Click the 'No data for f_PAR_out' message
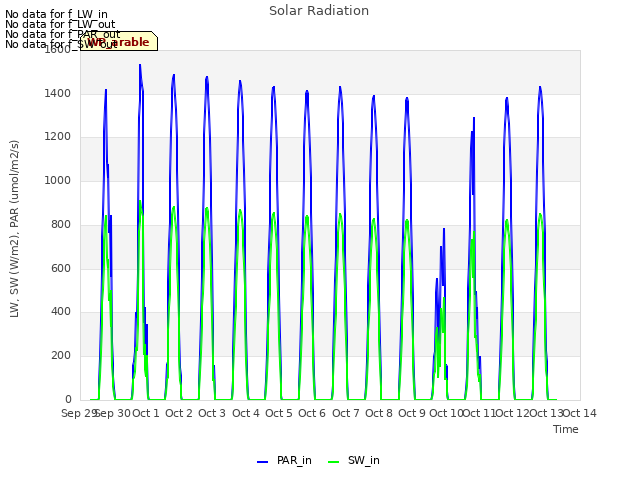The height and width of the screenshot is (480, 640). 62,34
